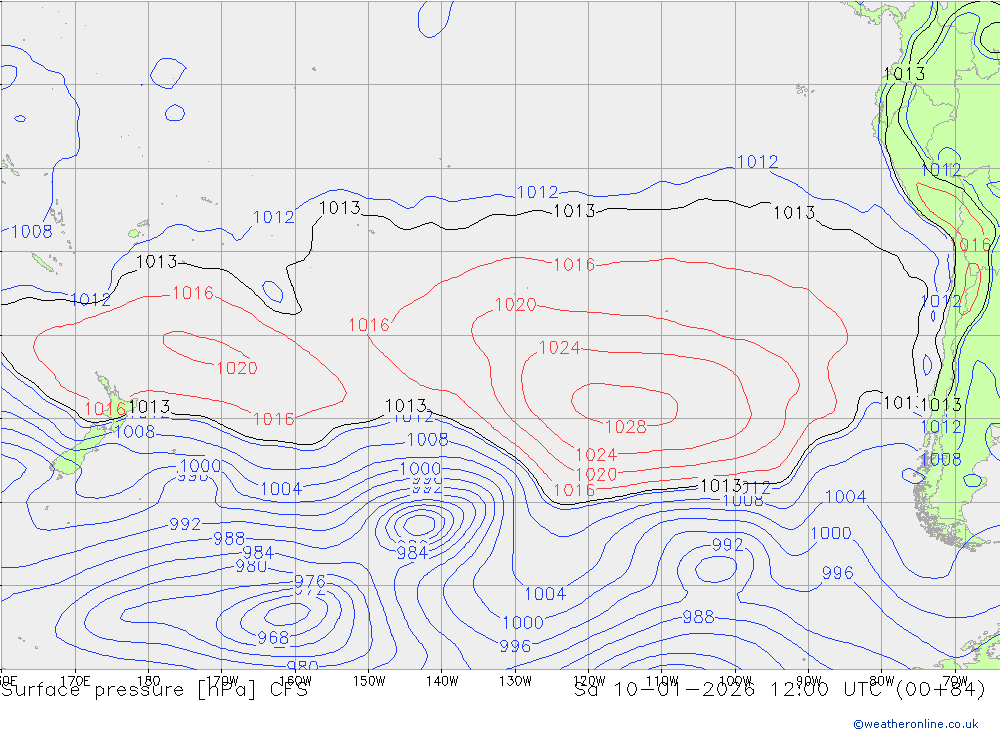The width and height of the screenshot is (1000, 733).
Task: Click the 976 isobar label
Action: pyautogui.click(x=310, y=581)
